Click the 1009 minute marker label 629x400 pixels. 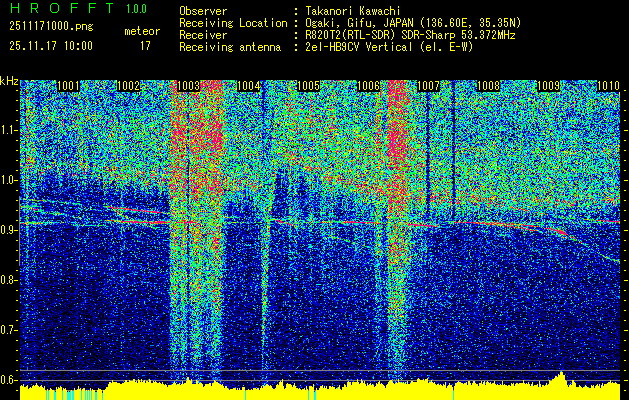548,86
